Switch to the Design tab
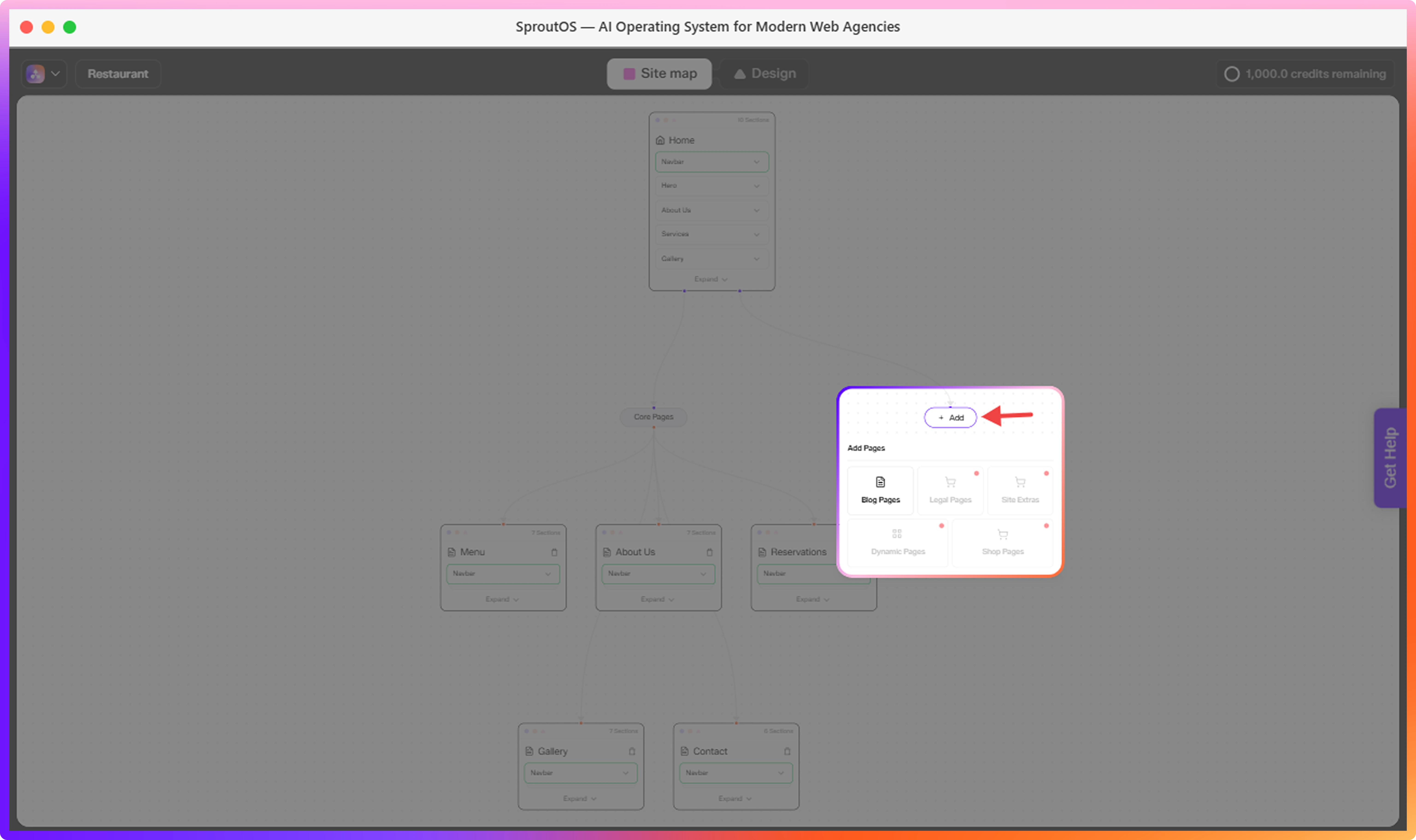The height and width of the screenshot is (840, 1416). 764,74
